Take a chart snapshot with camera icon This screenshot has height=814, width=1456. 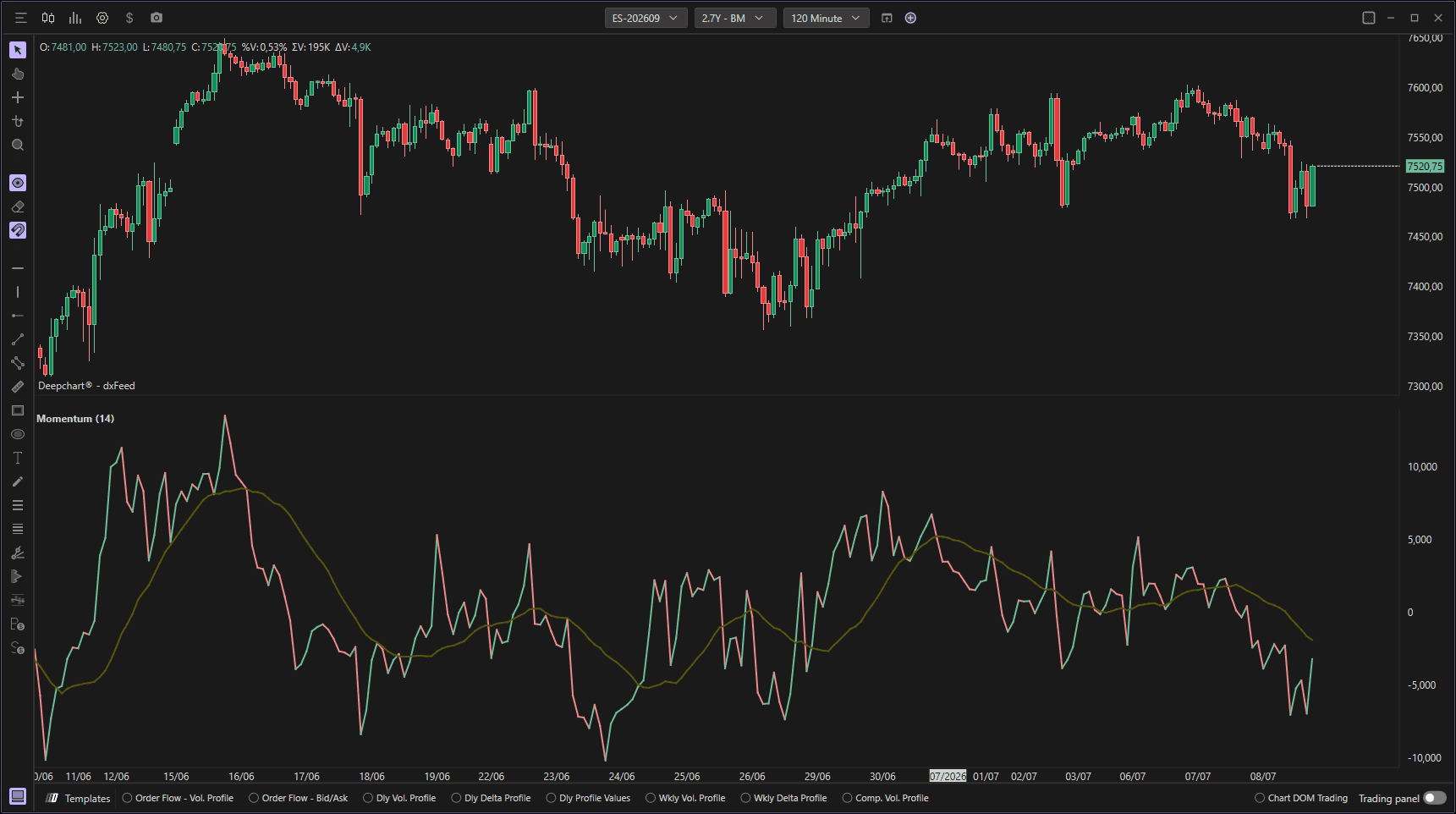tap(157, 18)
